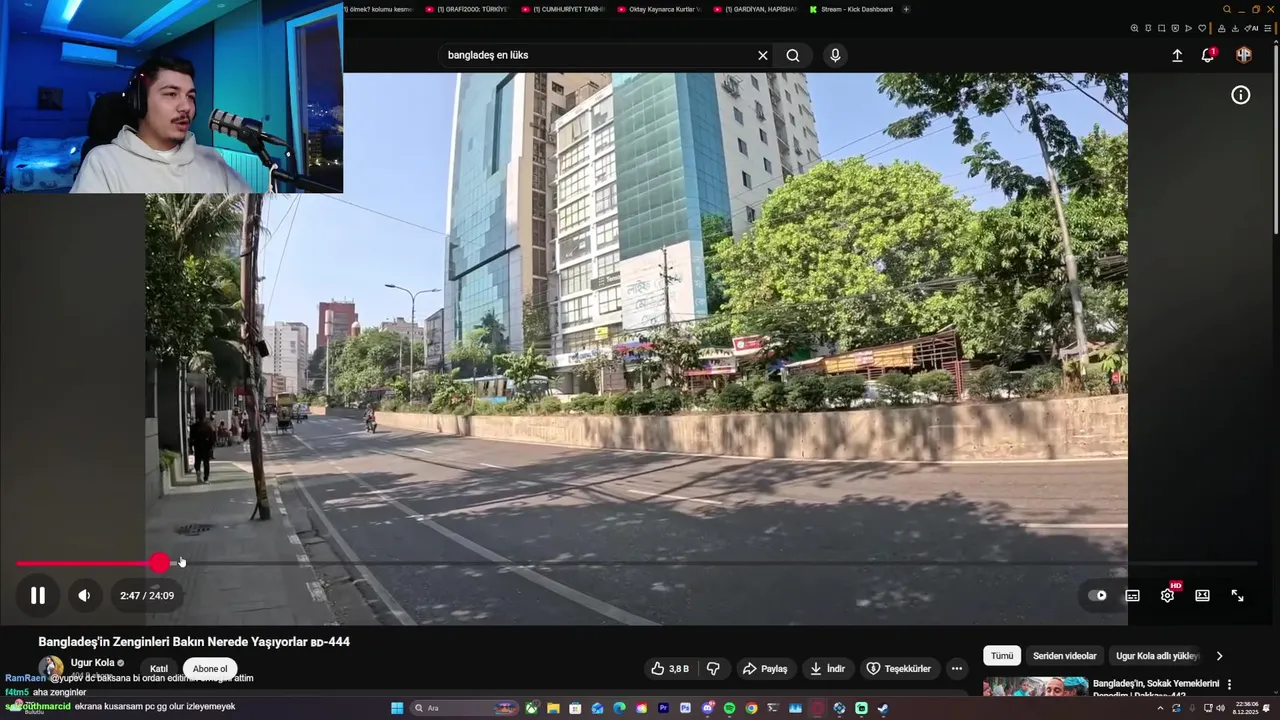Open the system tray volume icon
This screenshot has width=1280, height=720.
point(1220,708)
